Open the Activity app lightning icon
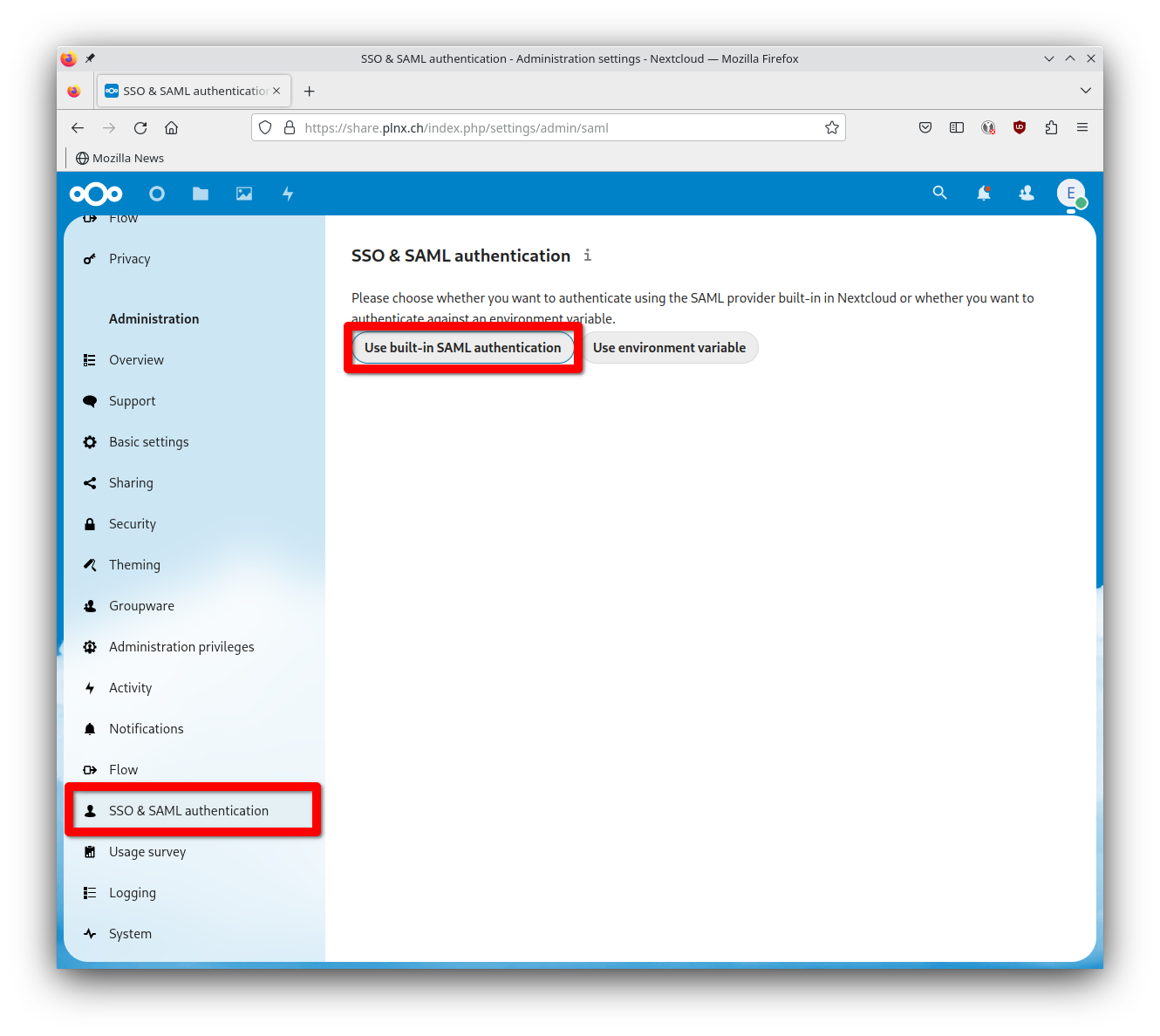Viewport: 1160px width, 1036px height. 287,194
